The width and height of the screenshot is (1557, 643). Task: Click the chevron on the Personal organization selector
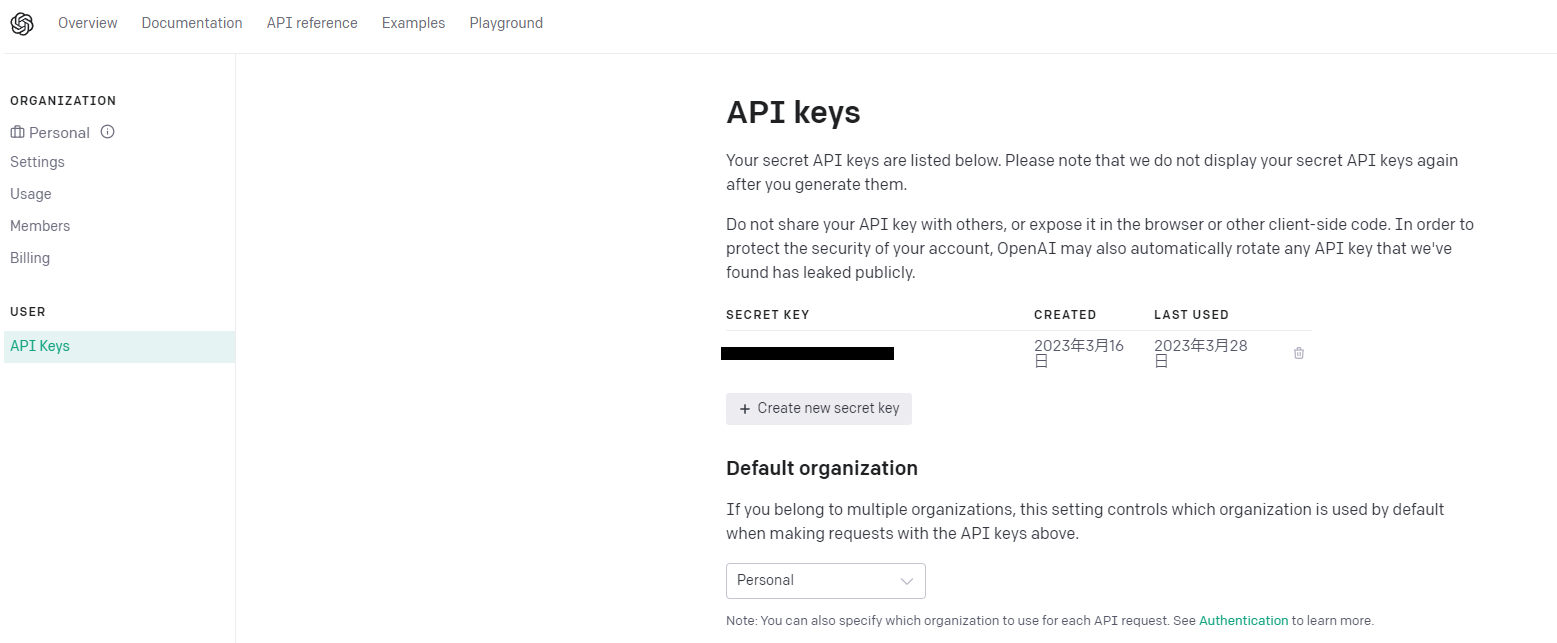point(906,581)
